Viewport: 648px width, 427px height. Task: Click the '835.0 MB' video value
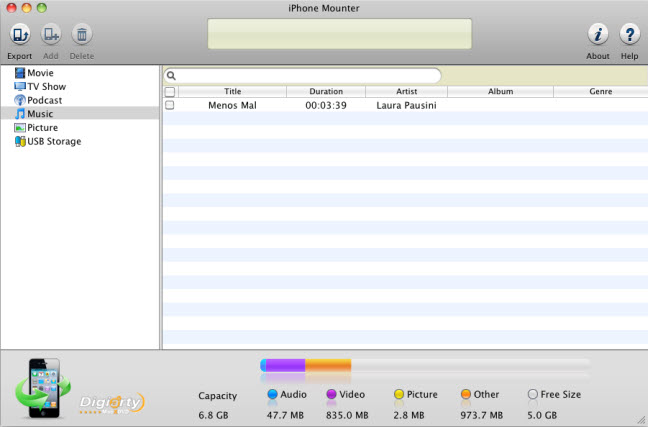347,415
